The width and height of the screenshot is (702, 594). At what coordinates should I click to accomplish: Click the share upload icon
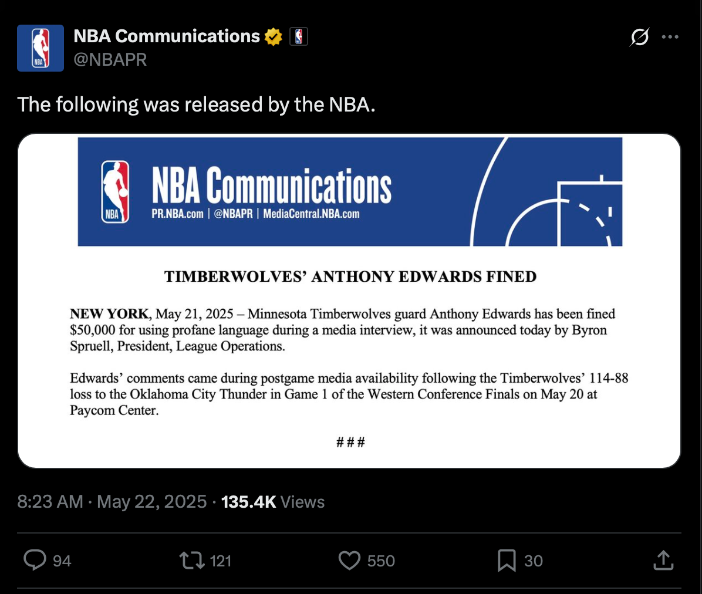(x=663, y=561)
